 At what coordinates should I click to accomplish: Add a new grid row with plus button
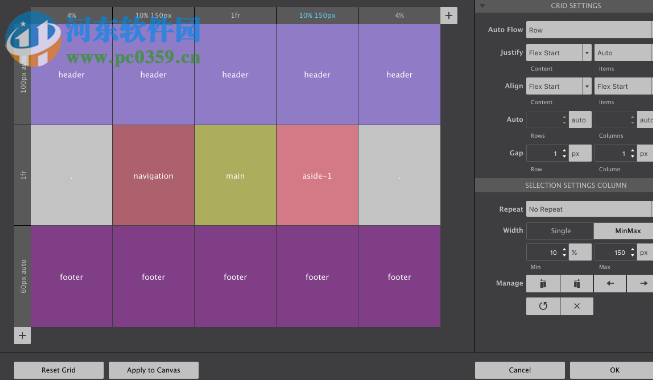tap(22, 335)
